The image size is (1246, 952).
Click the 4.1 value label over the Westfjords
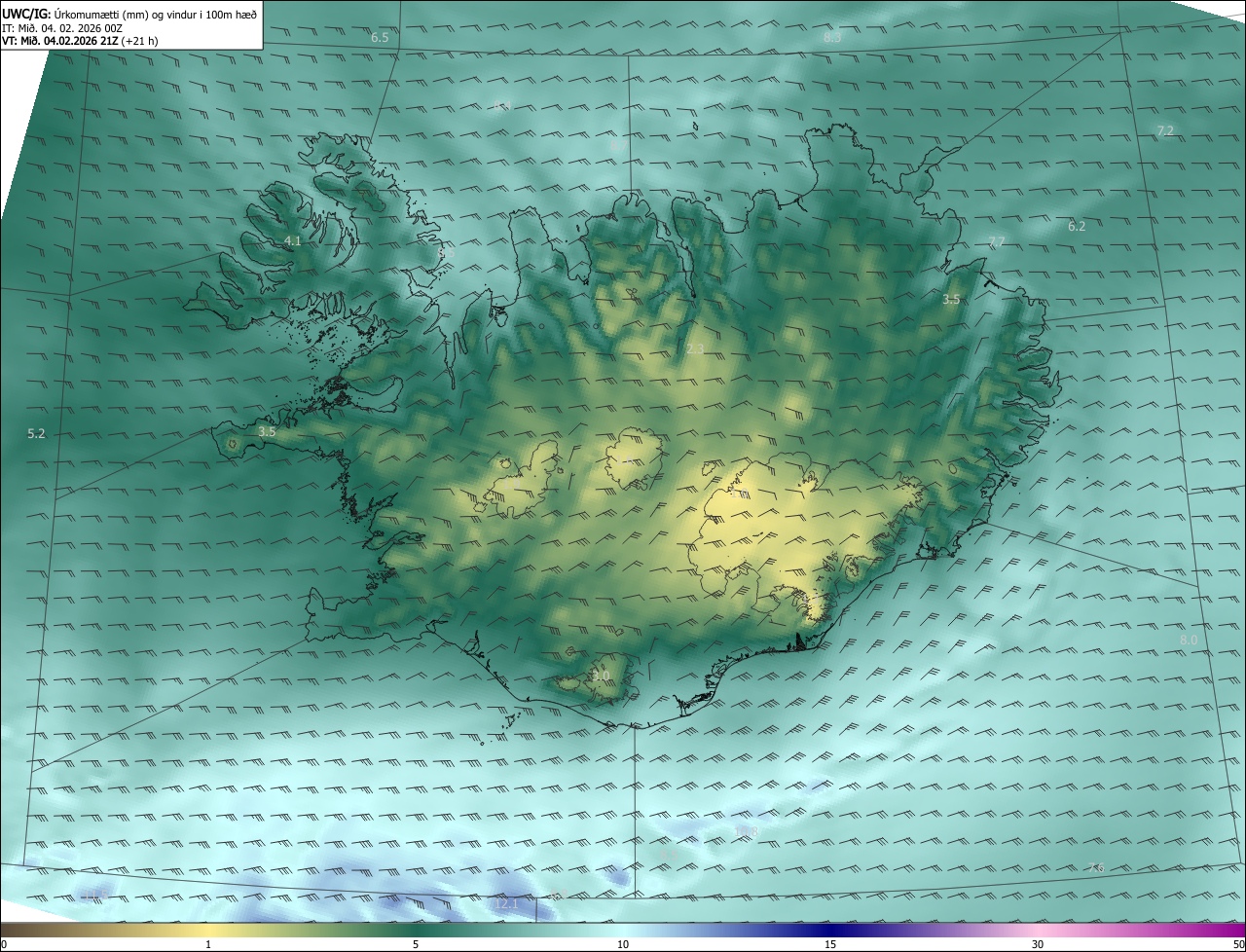click(293, 240)
